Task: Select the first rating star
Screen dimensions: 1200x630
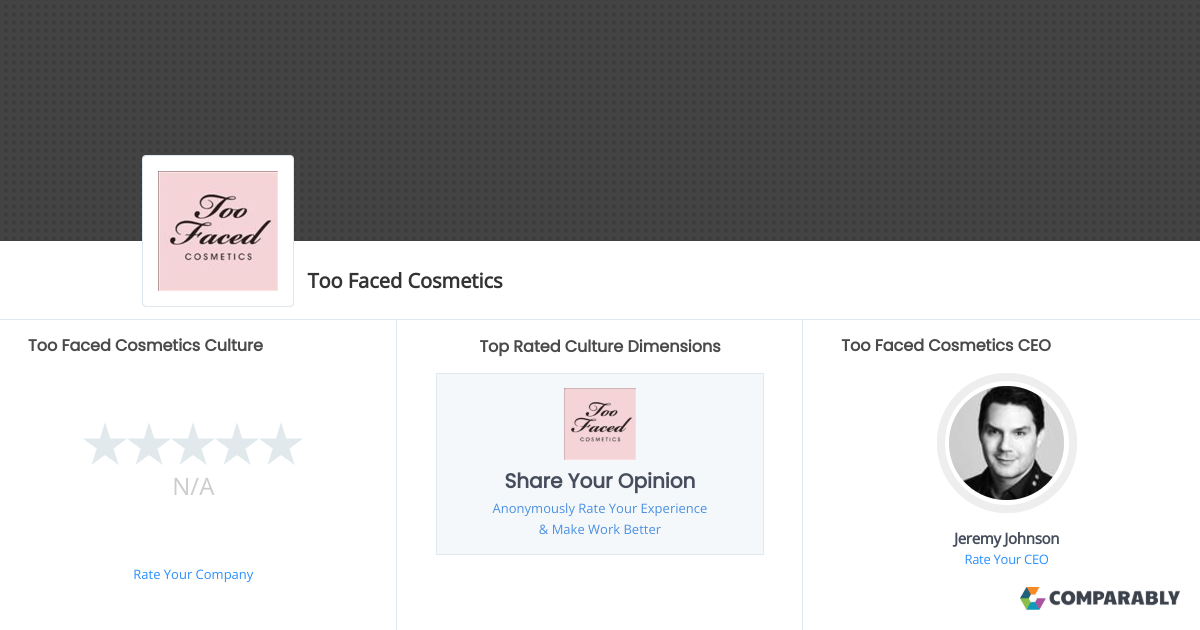Action: (x=104, y=444)
